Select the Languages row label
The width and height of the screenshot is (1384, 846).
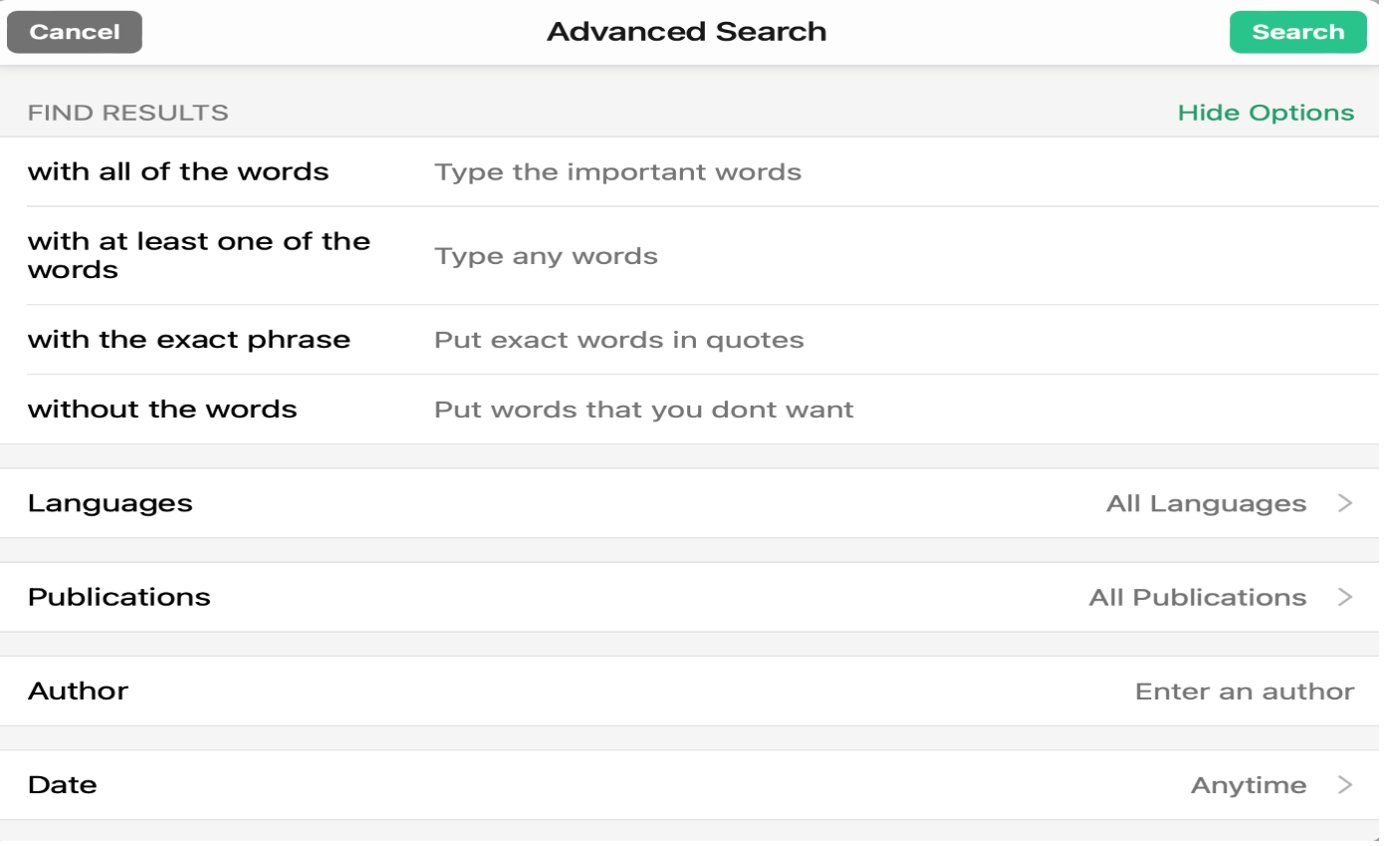tap(110, 503)
